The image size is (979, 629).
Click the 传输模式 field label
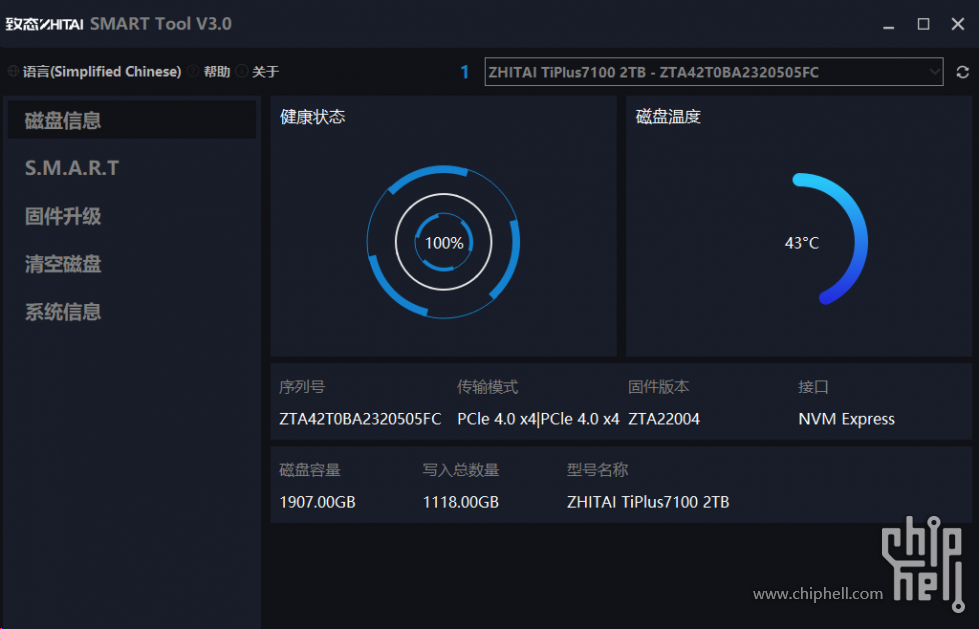(x=488, y=387)
